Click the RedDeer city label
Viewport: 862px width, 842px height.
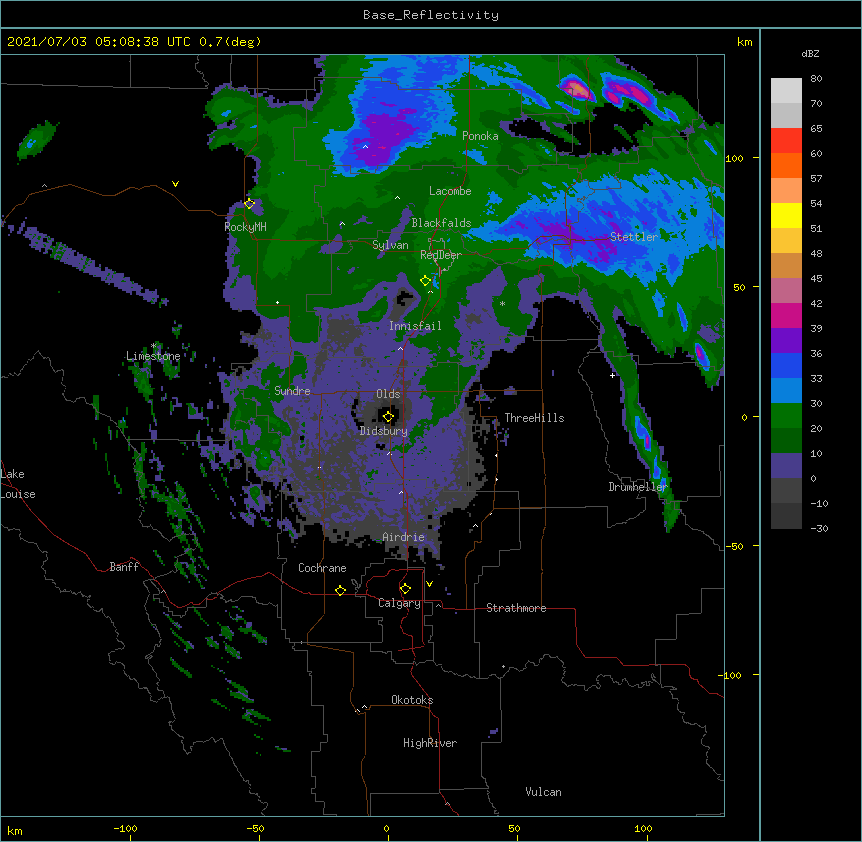coord(441,255)
